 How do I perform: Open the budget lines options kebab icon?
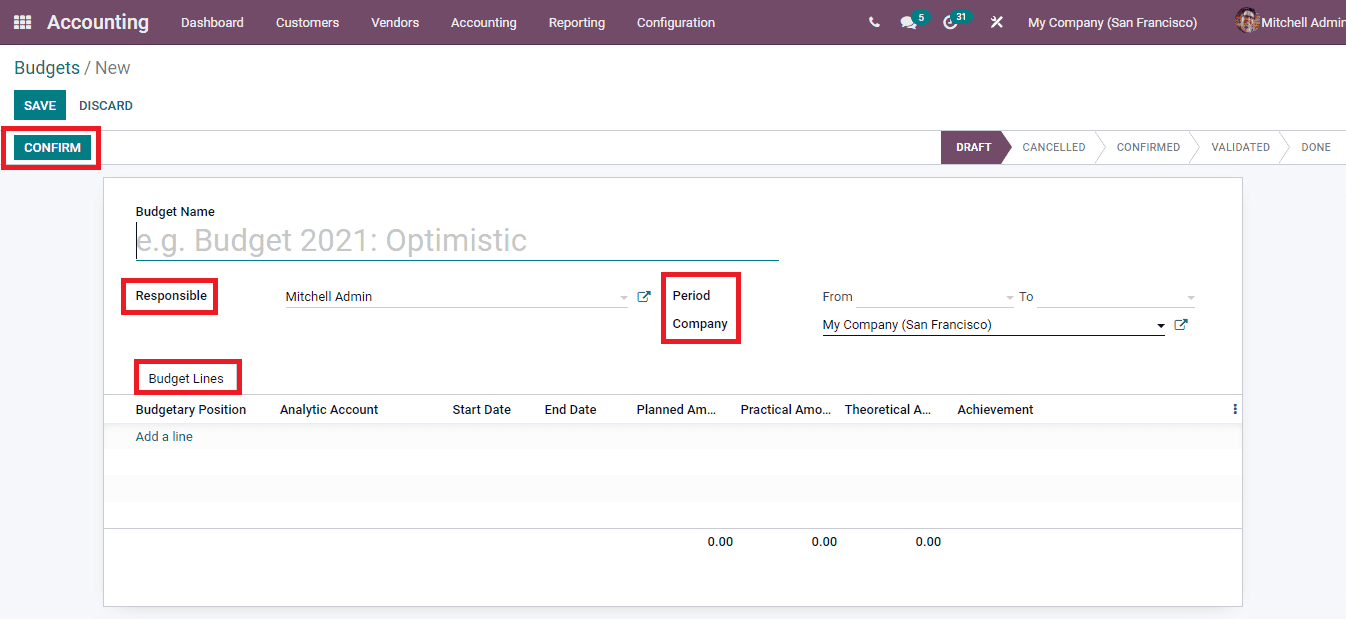(x=1234, y=408)
